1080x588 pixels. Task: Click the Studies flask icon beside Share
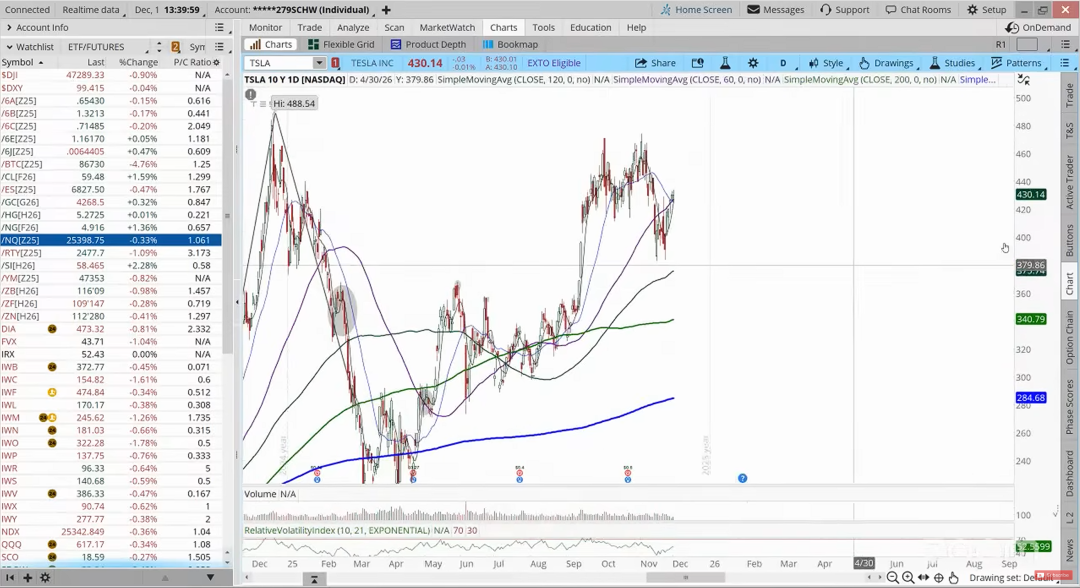tap(725, 63)
